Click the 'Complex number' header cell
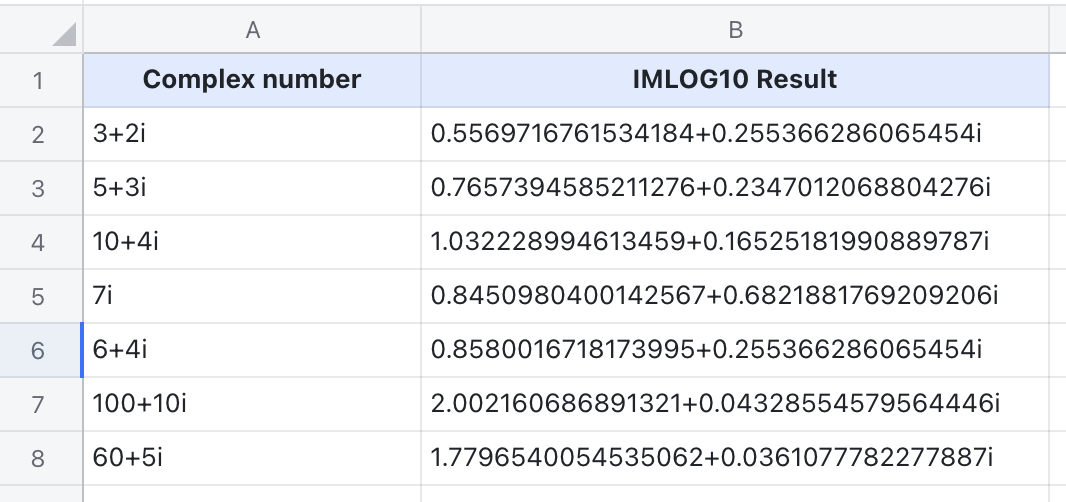The image size is (1066, 502). pos(252,80)
